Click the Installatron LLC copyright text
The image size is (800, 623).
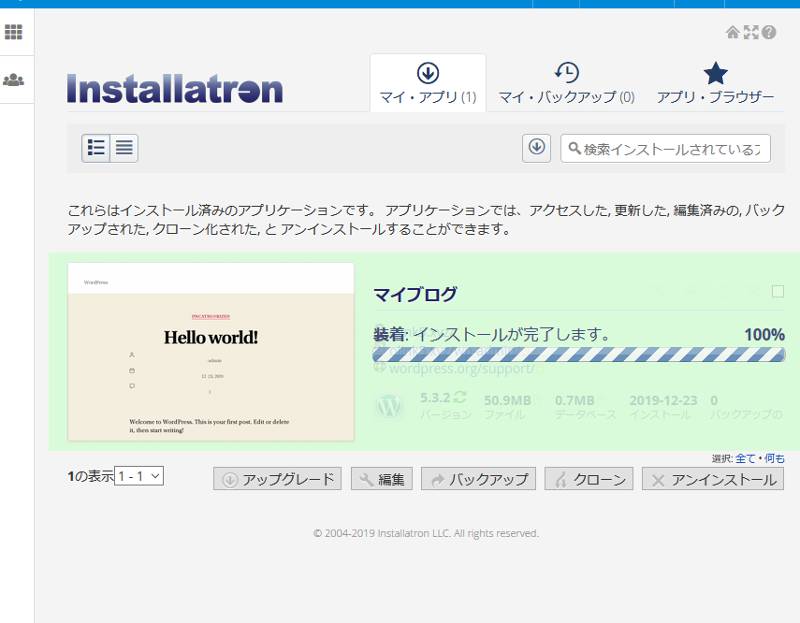pos(426,533)
